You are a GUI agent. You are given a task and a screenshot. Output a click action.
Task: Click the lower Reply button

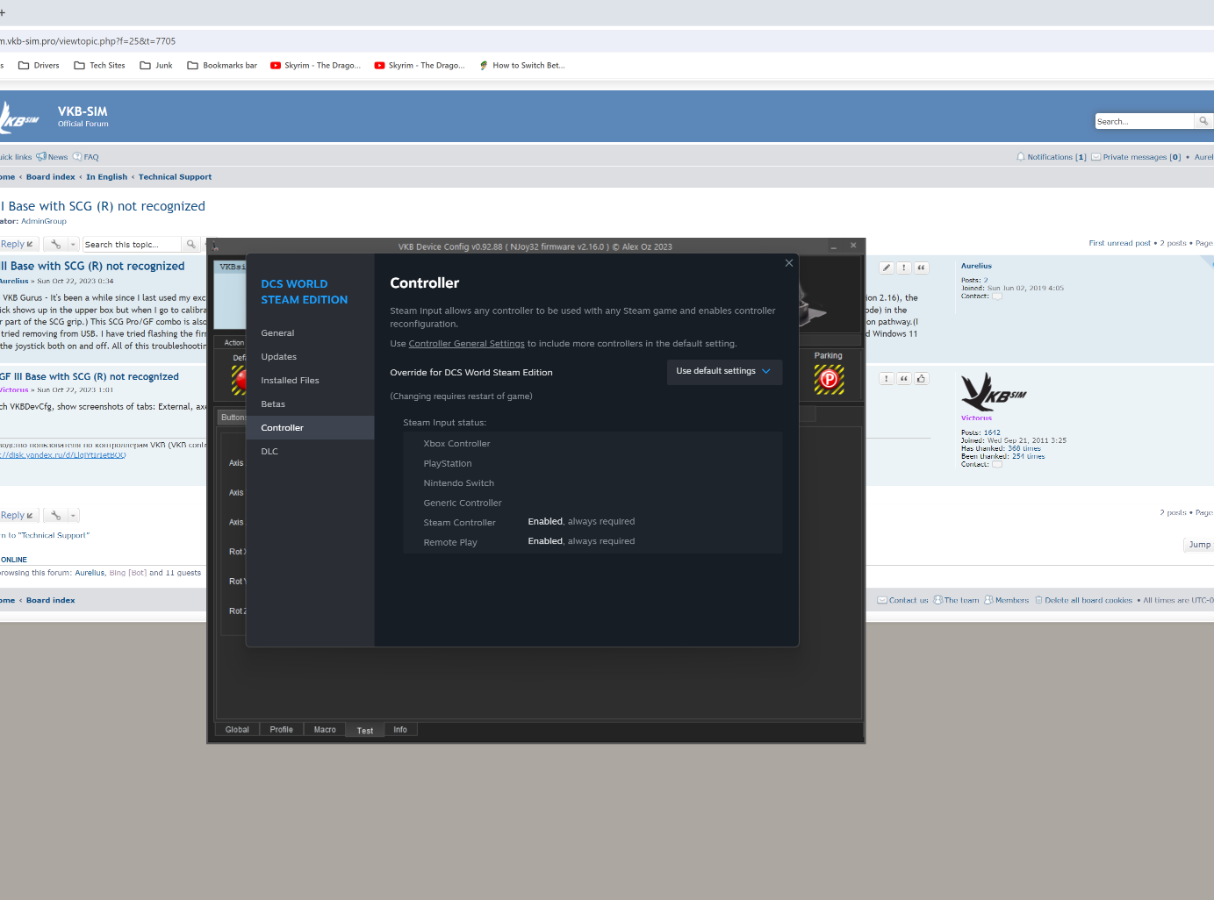click(18, 515)
